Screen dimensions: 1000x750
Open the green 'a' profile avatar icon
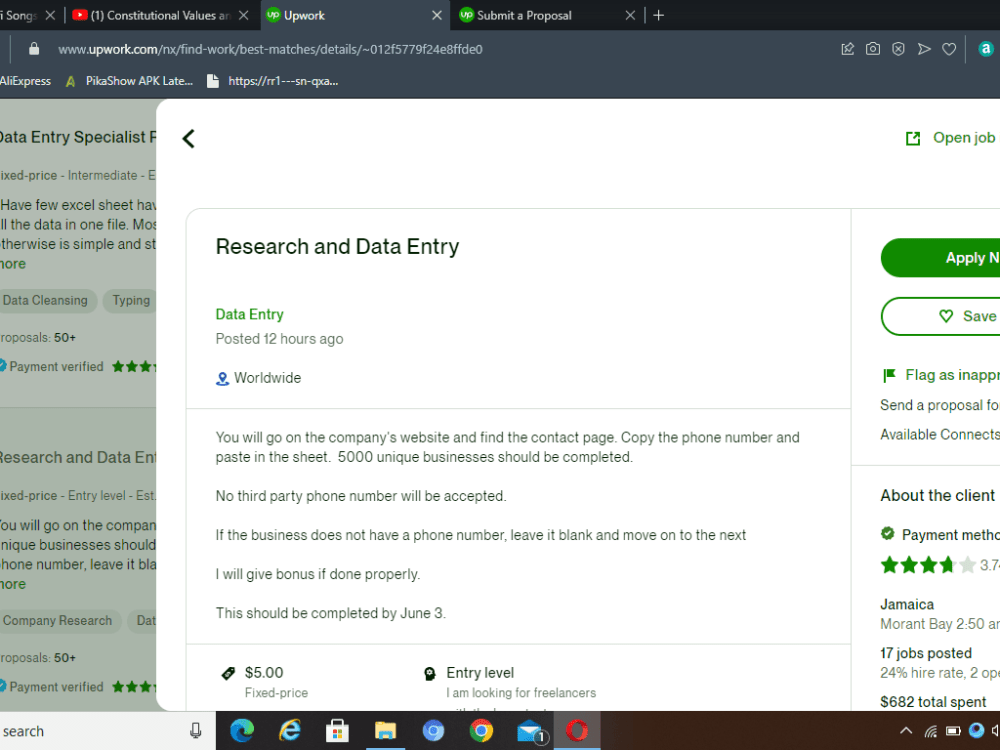click(986, 48)
